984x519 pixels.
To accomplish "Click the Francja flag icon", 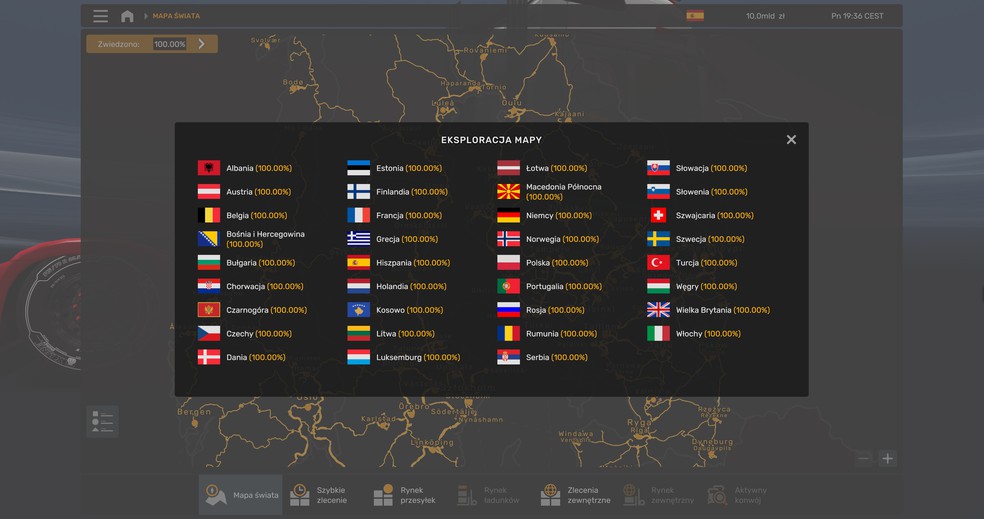I will coord(359,215).
